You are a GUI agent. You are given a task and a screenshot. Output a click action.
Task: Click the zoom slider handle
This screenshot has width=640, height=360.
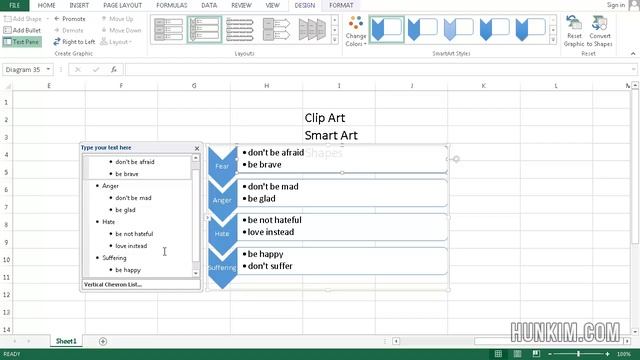click(x=578, y=354)
